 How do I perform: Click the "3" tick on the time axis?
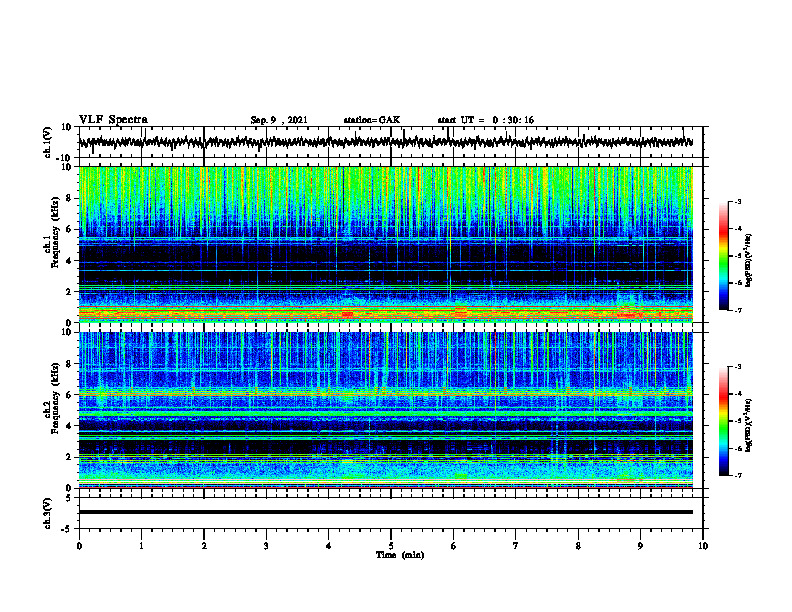pos(266,546)
